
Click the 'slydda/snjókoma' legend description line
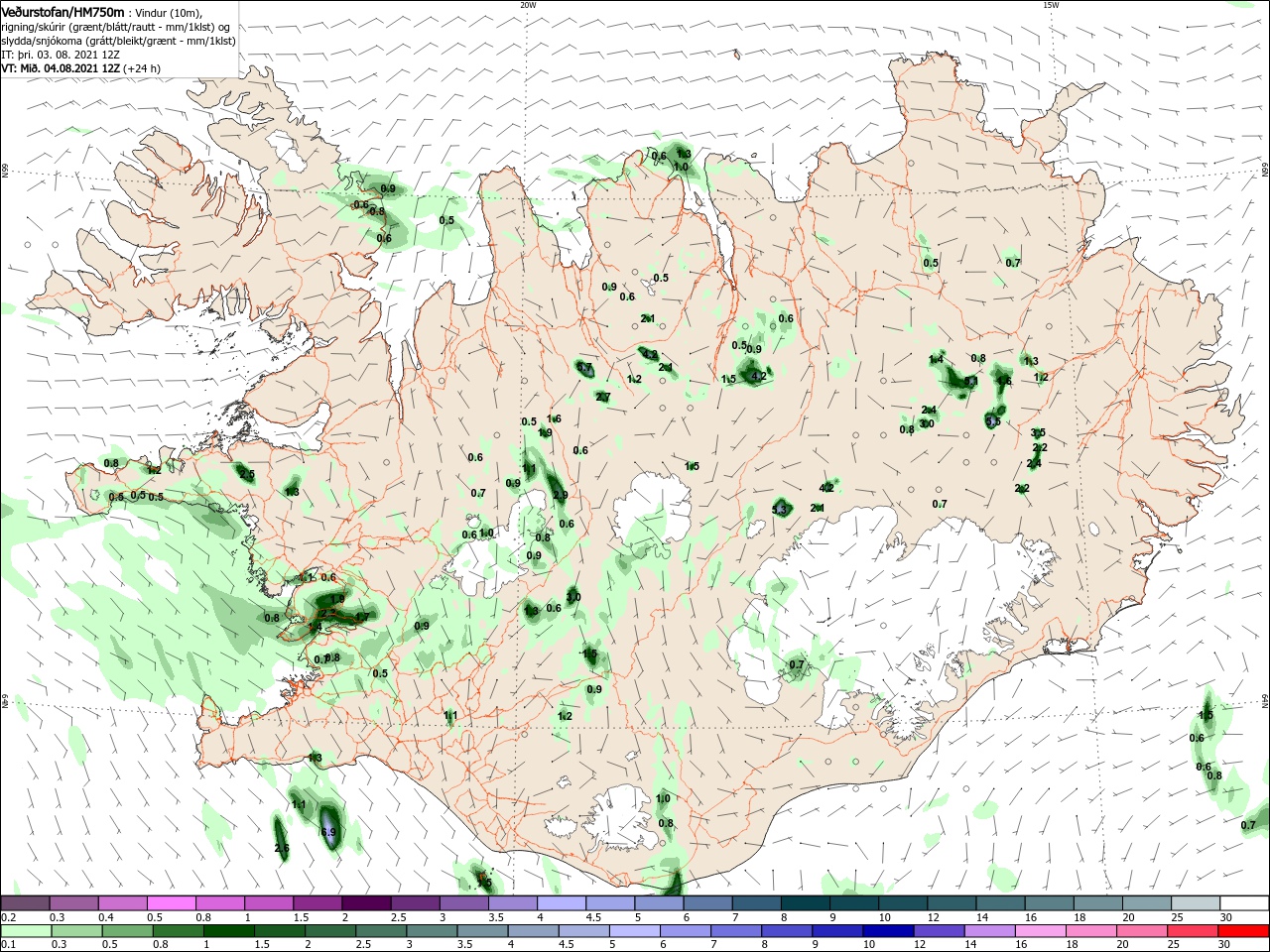point(118,41)
